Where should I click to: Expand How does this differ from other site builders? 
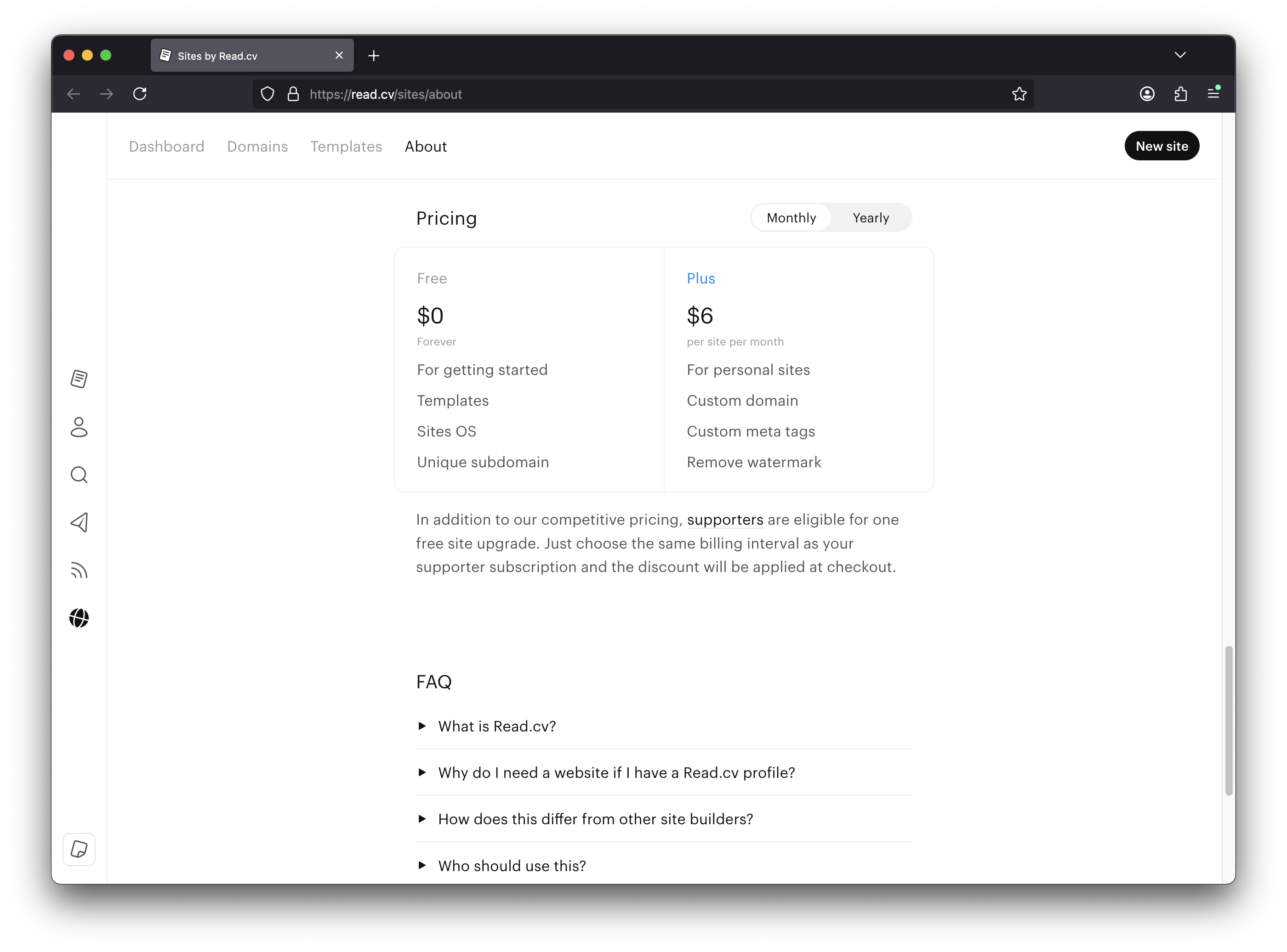663,819
